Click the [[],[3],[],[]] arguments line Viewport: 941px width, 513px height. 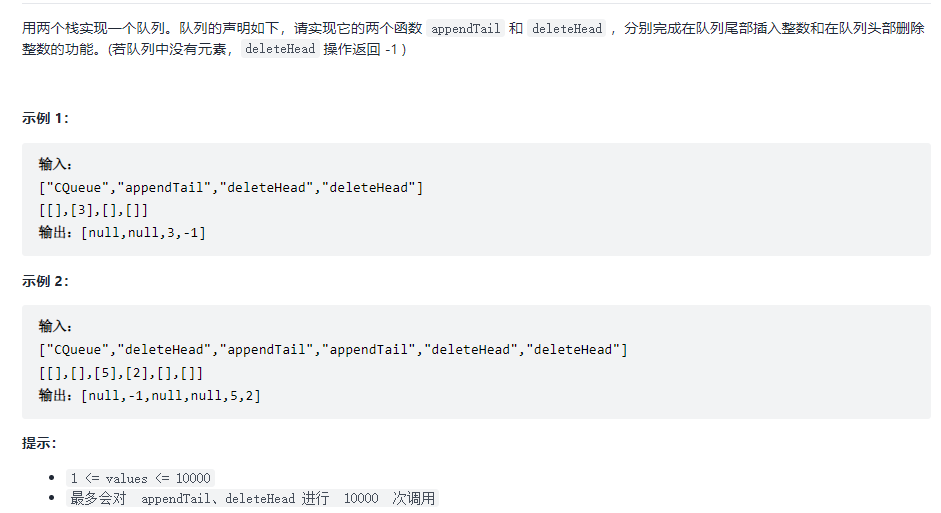[x=94, y=210]
